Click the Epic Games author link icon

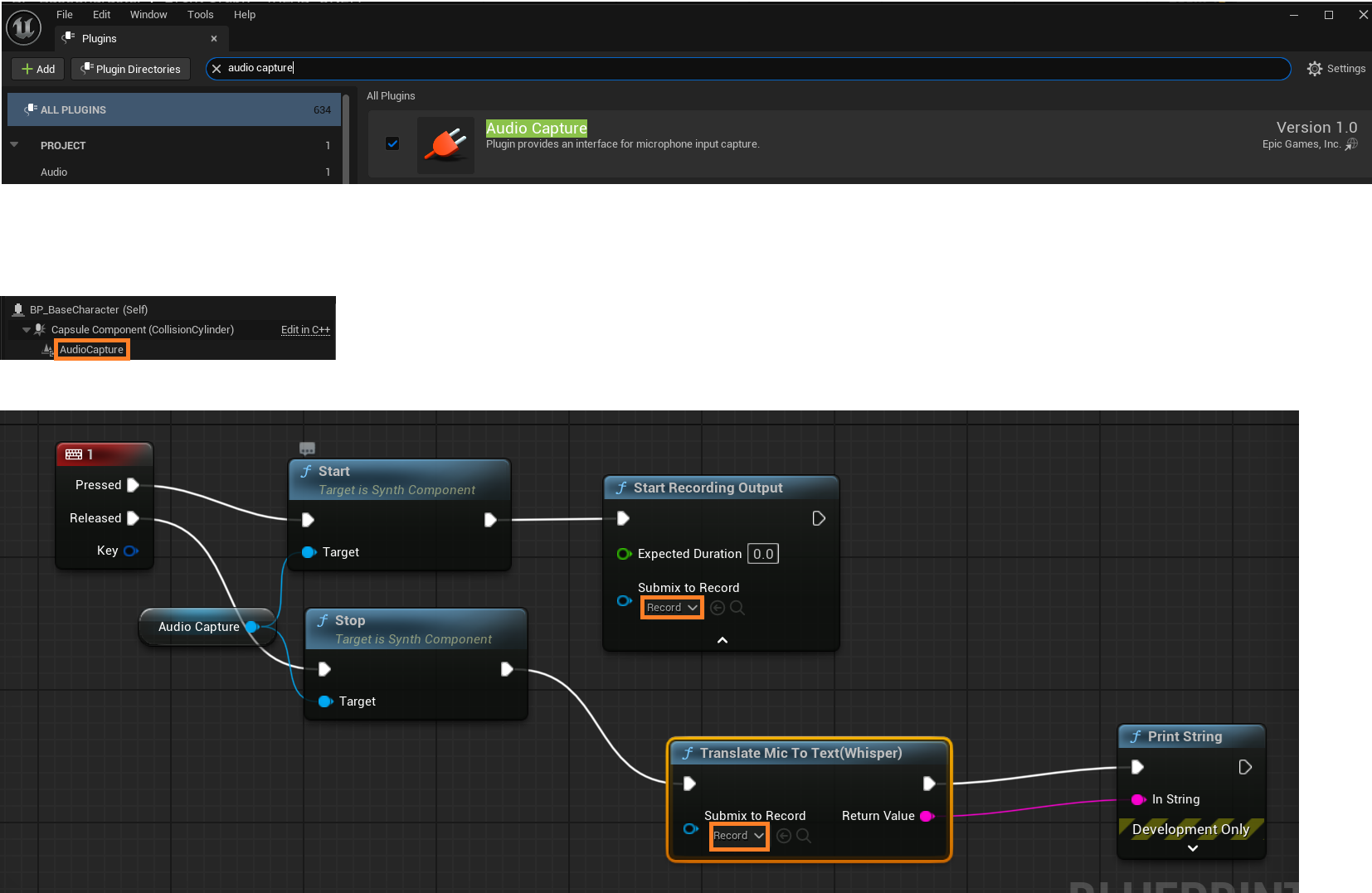[1351, 144]
